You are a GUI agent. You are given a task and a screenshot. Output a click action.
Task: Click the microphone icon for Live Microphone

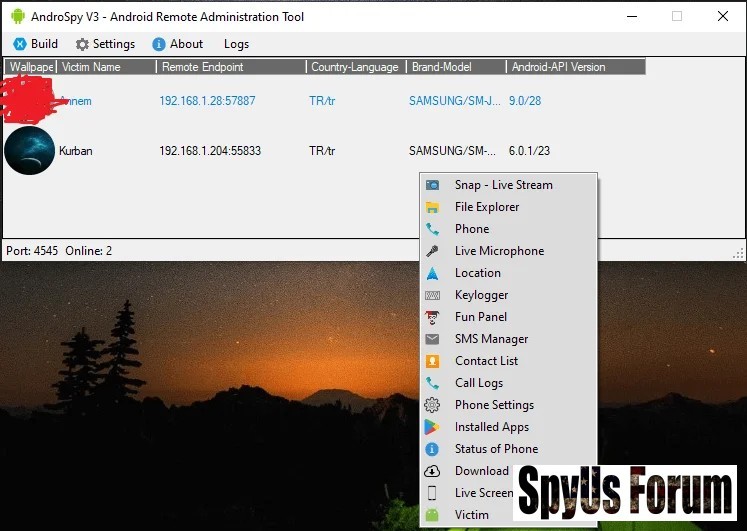tap(432, 251)
